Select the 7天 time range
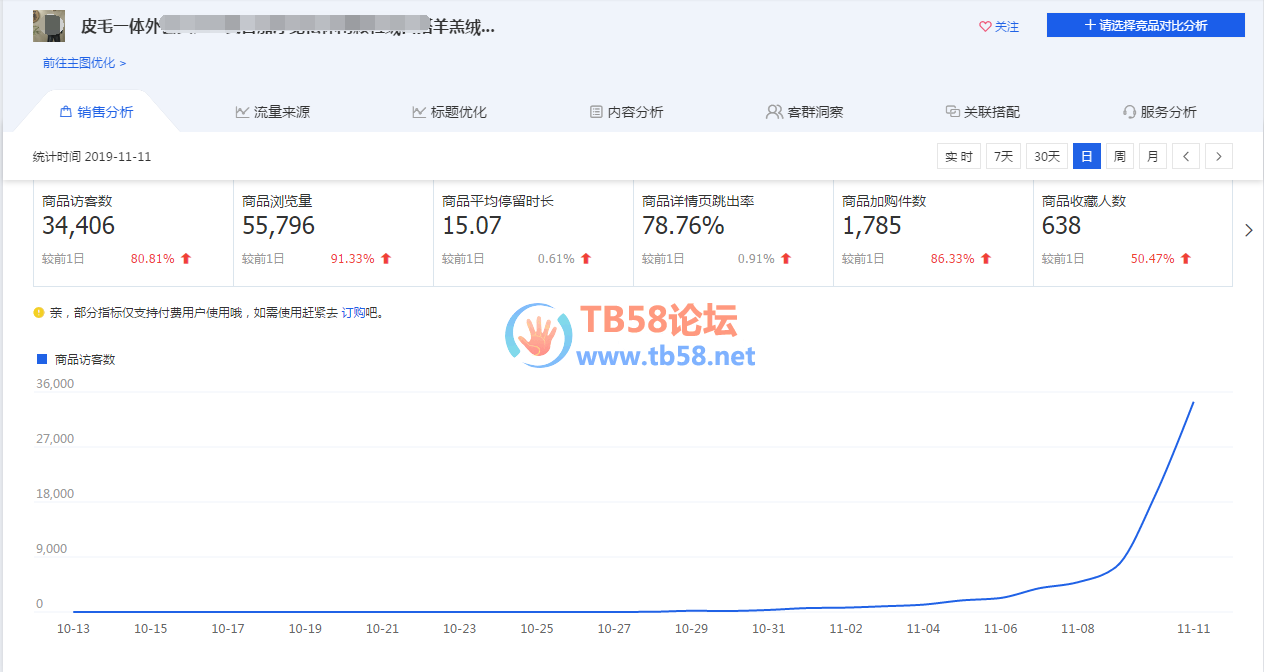 pos(1003,156)
